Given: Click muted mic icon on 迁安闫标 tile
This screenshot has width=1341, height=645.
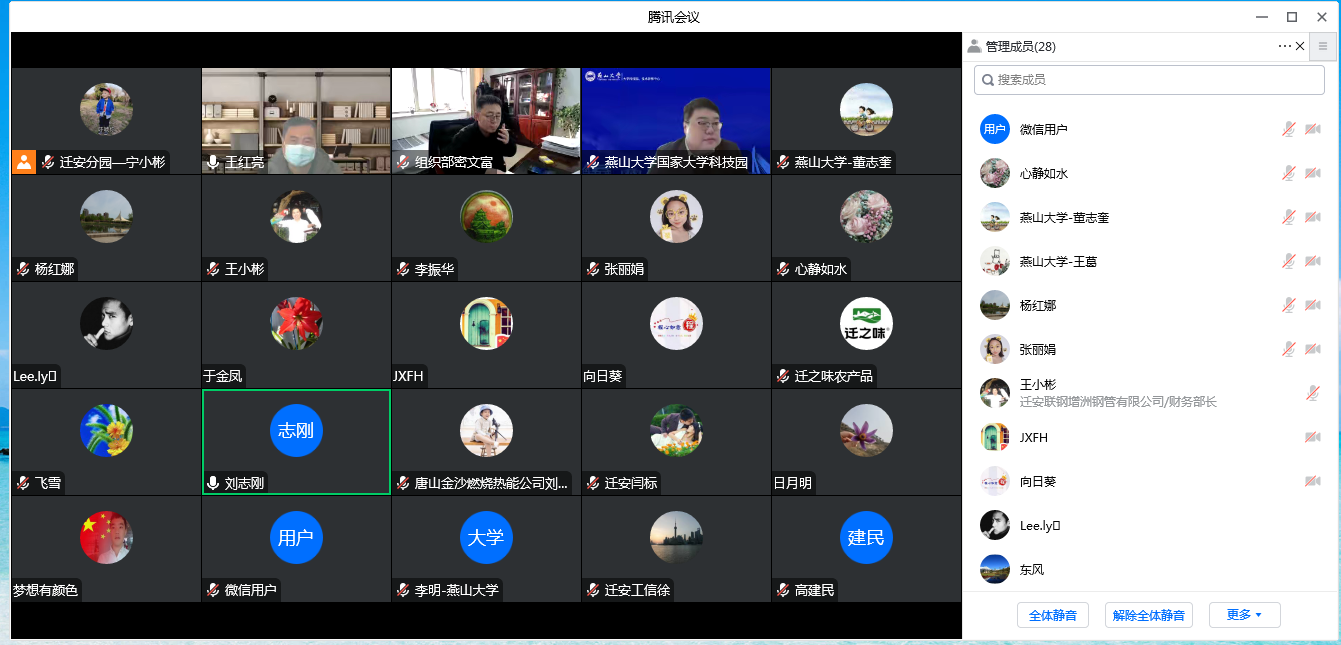Looking at the screenshot, I should pos(593,483).
